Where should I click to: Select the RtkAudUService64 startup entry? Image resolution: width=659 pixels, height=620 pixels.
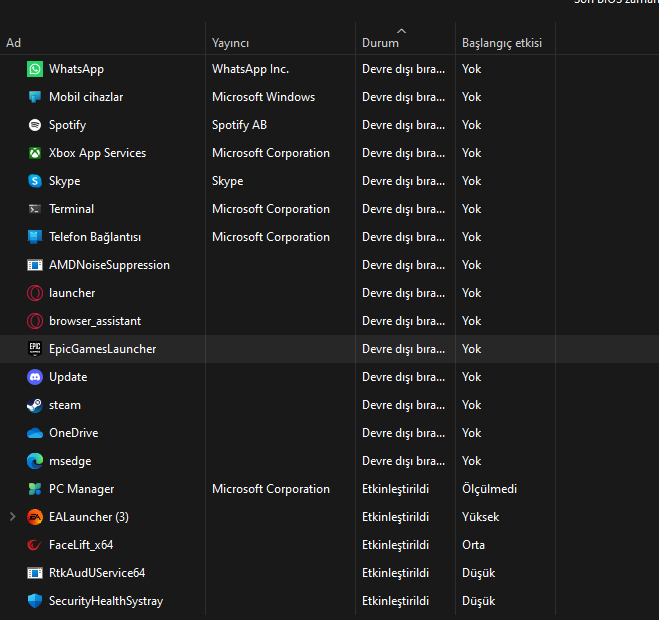click(x=97, y=573)
